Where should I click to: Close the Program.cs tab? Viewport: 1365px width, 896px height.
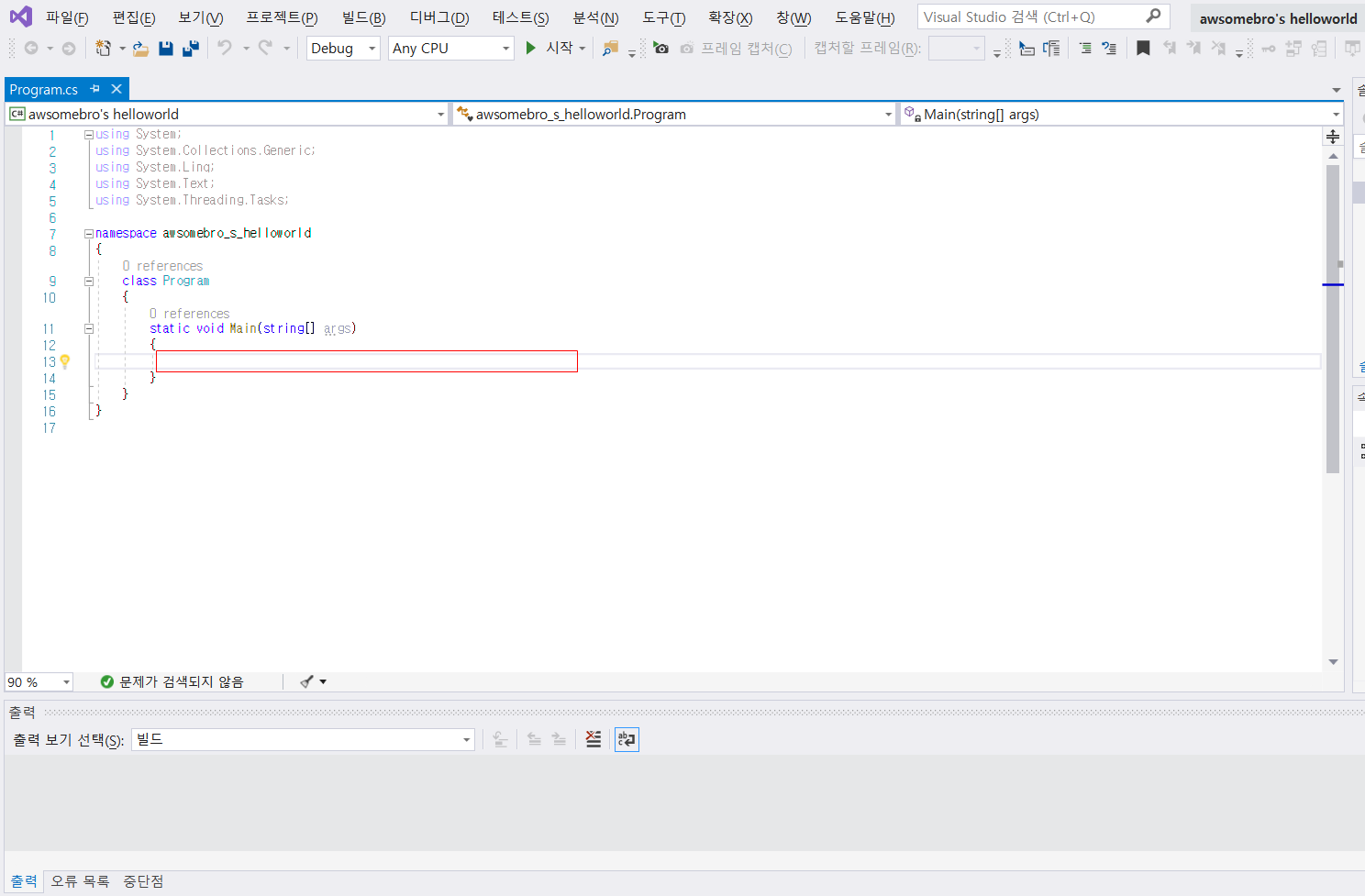pos(117,89)
